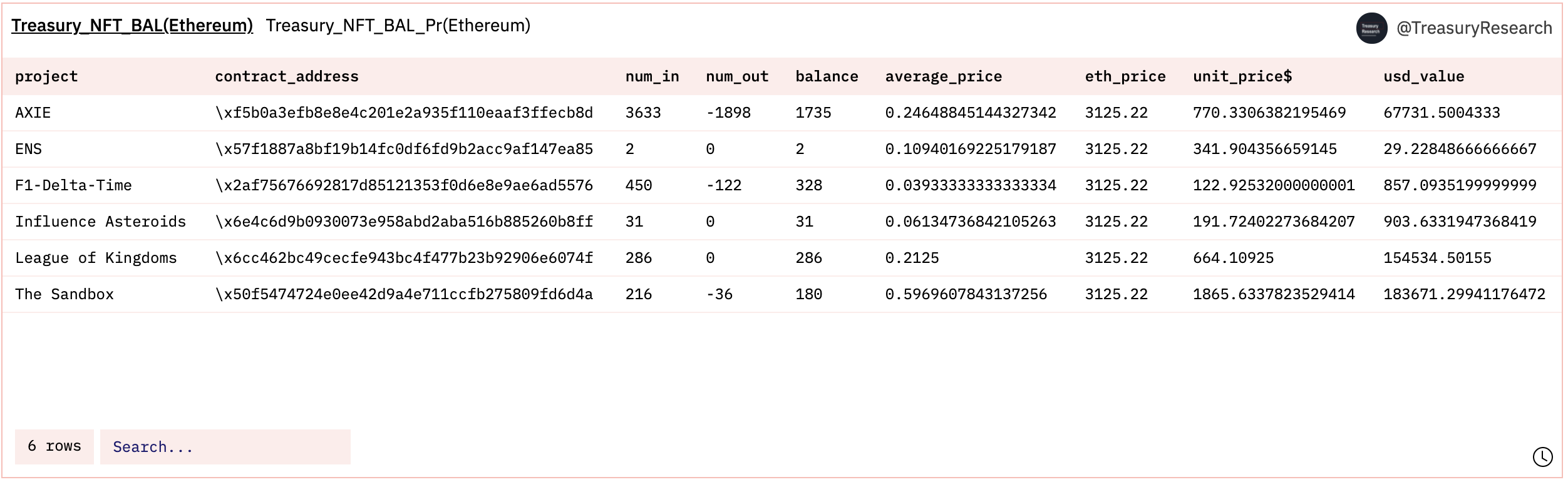Screen dimensions: 1568x482
Task: Select the F1-Delta-Time project cell
Action: tap(74, 185)
